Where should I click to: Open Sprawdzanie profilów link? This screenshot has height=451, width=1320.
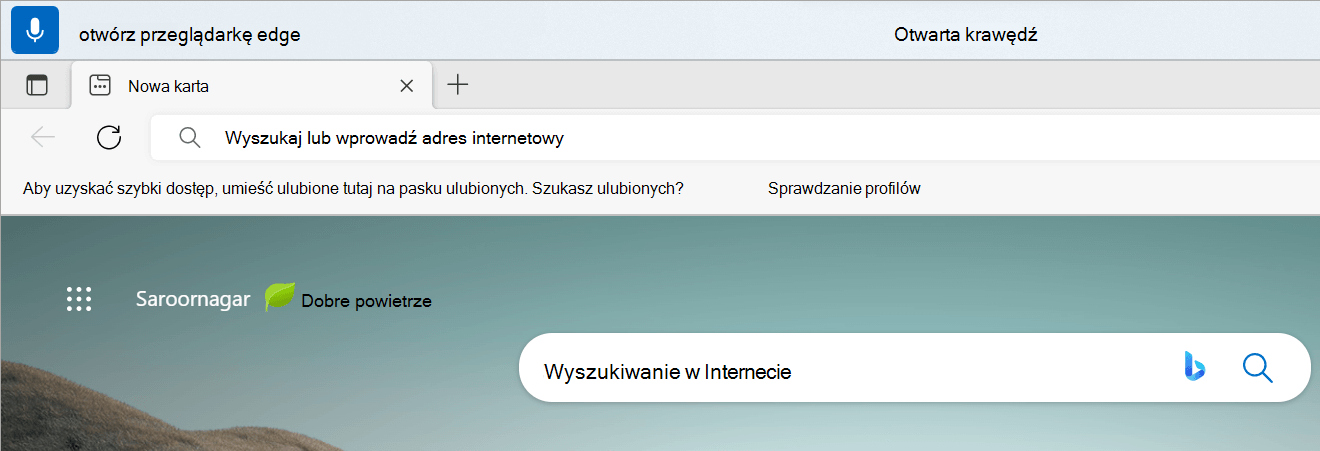(x=844, y=188)
